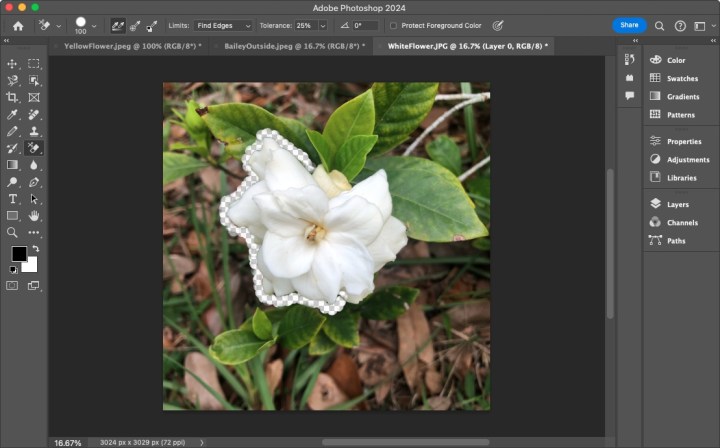Select the Hand tool
720x448 pixels.
(34, 215)
